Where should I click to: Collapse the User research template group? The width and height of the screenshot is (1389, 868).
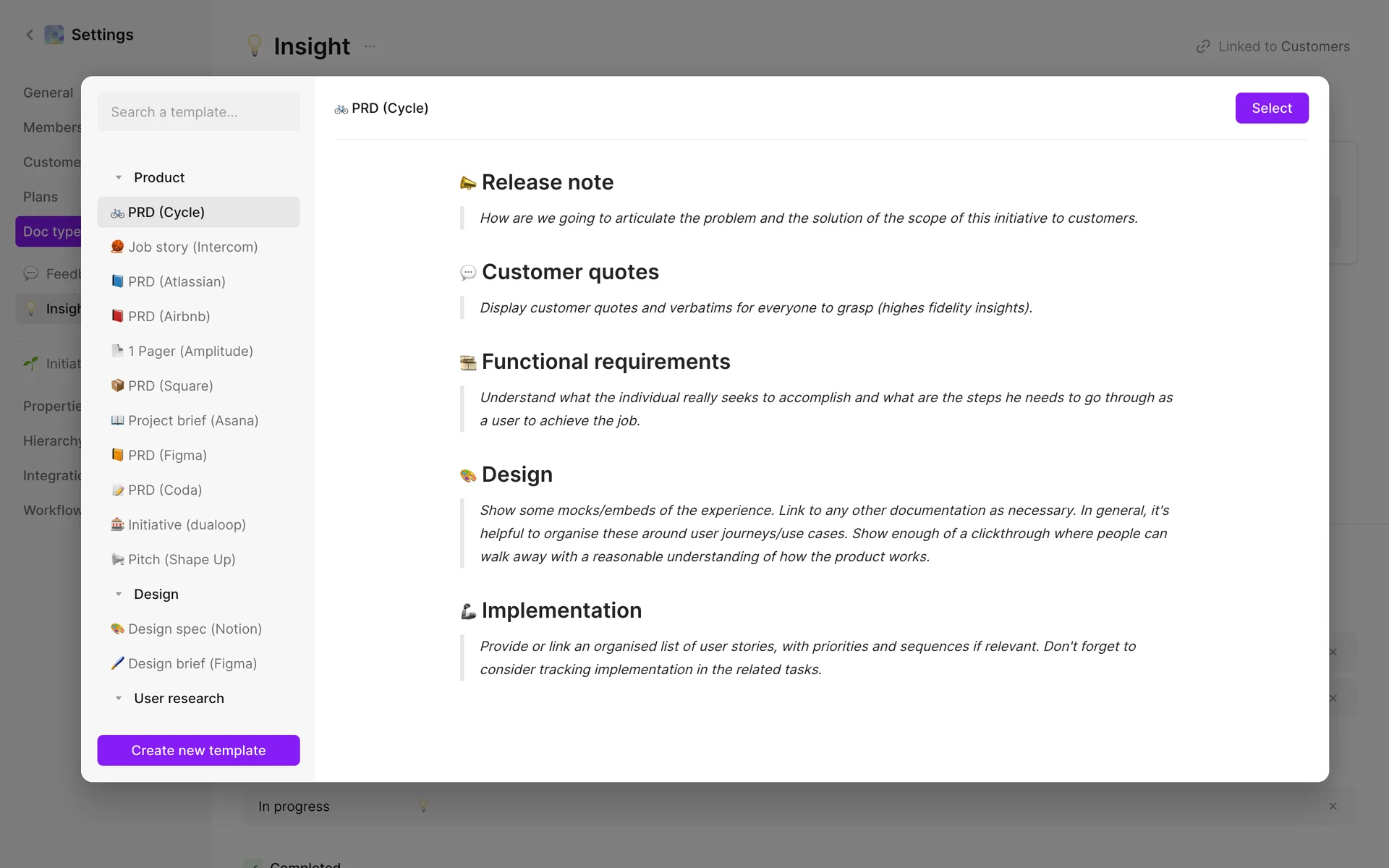(x=119, y=699)
